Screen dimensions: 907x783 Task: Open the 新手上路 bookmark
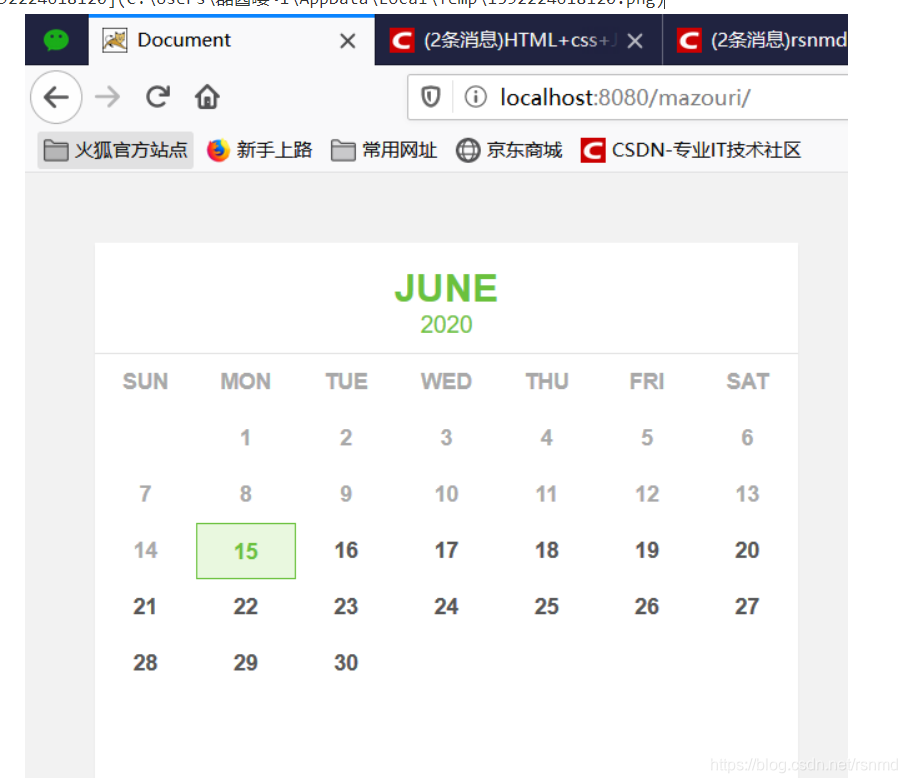pos(260,150)
